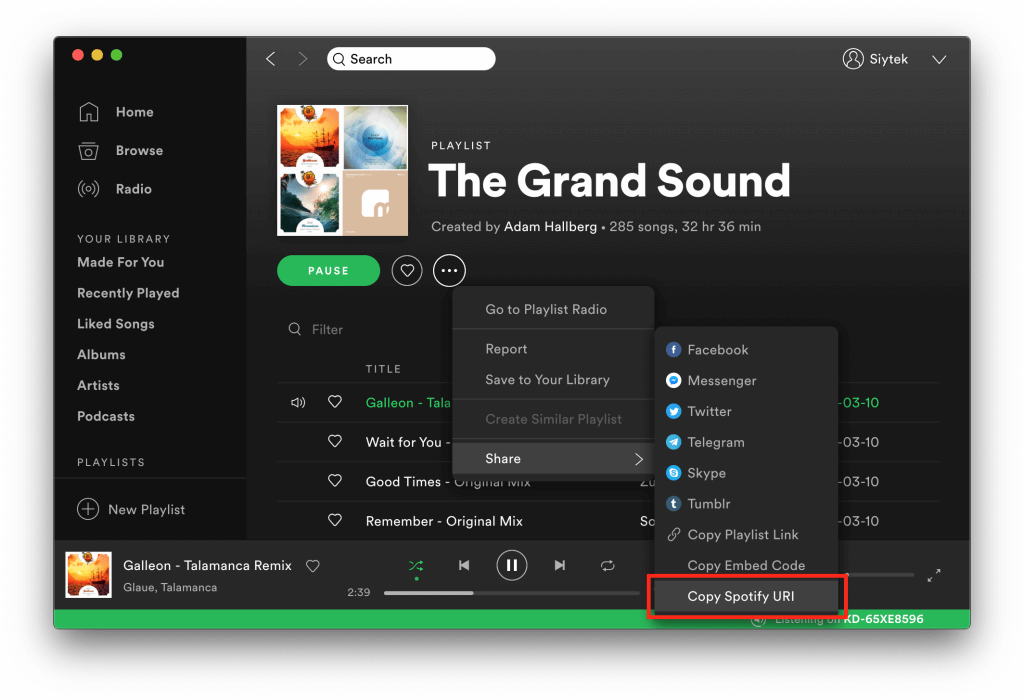Go back with the left arrow
The height and width of the screenshot is (700, 1024).
pos(270,59)
